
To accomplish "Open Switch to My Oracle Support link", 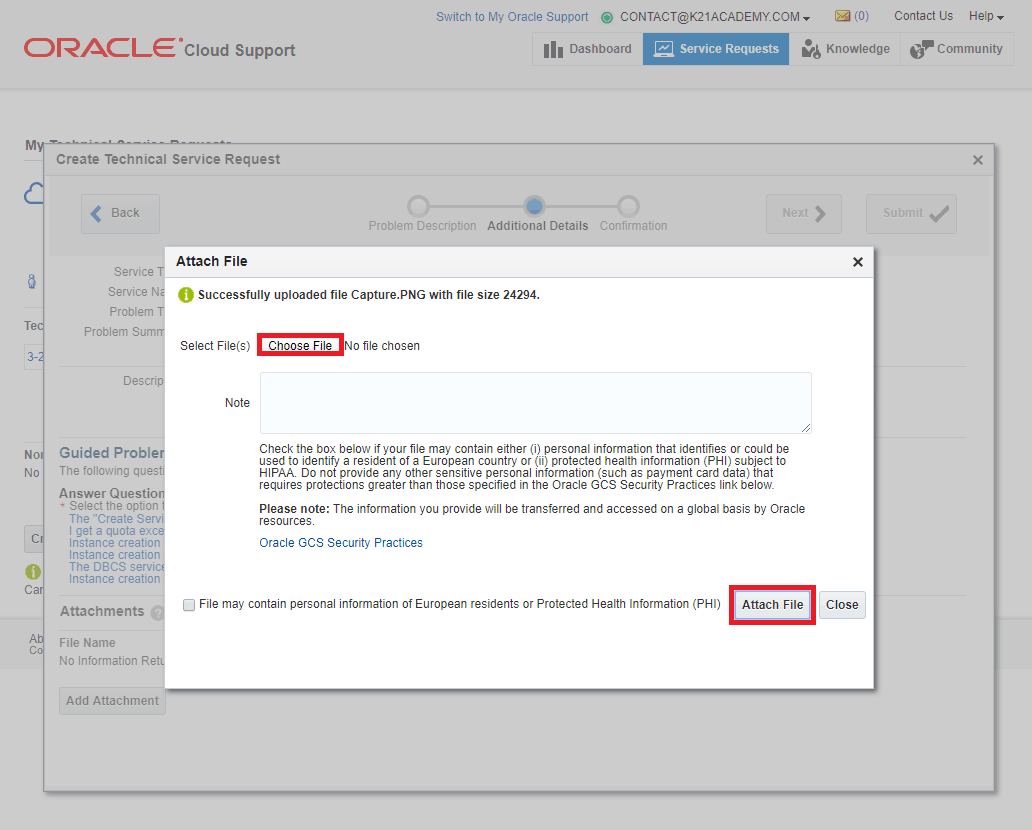I will coord(512,16).
